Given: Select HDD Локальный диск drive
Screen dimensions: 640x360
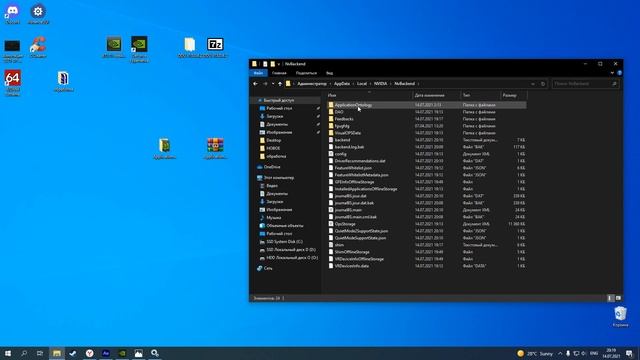Looking at the screenshot, I should (x=292, y=258).
